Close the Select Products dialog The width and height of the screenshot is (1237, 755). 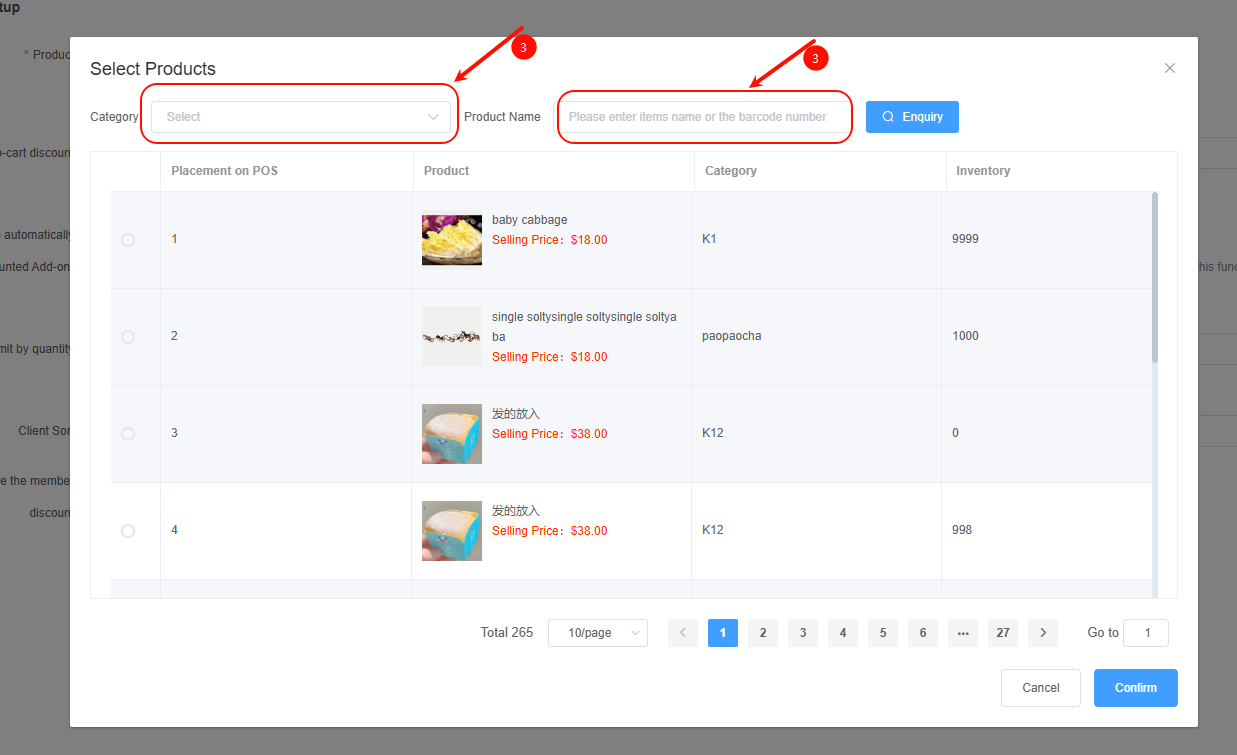click(1170, 68)
